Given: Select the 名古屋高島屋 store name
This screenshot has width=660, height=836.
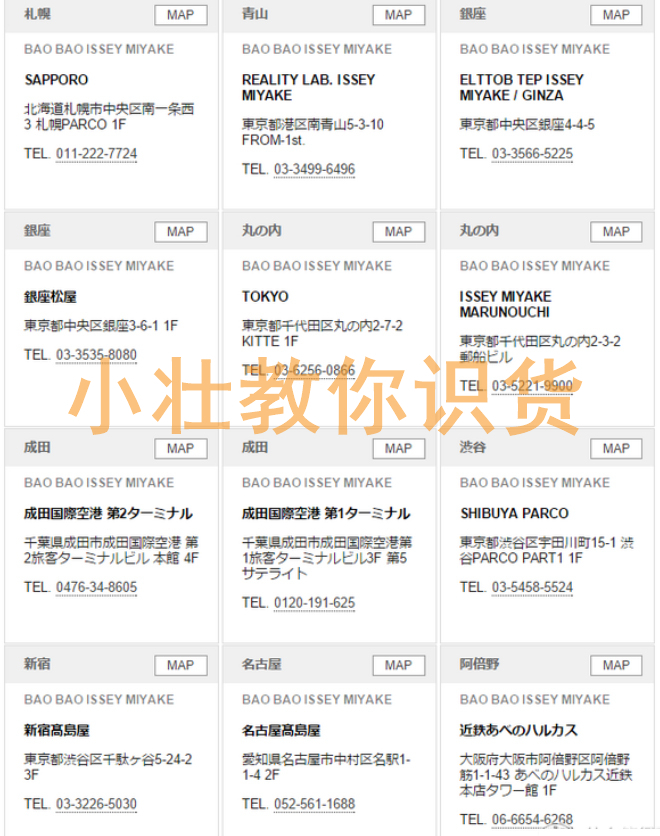Looking at the screenshot, I should (281, 730).
